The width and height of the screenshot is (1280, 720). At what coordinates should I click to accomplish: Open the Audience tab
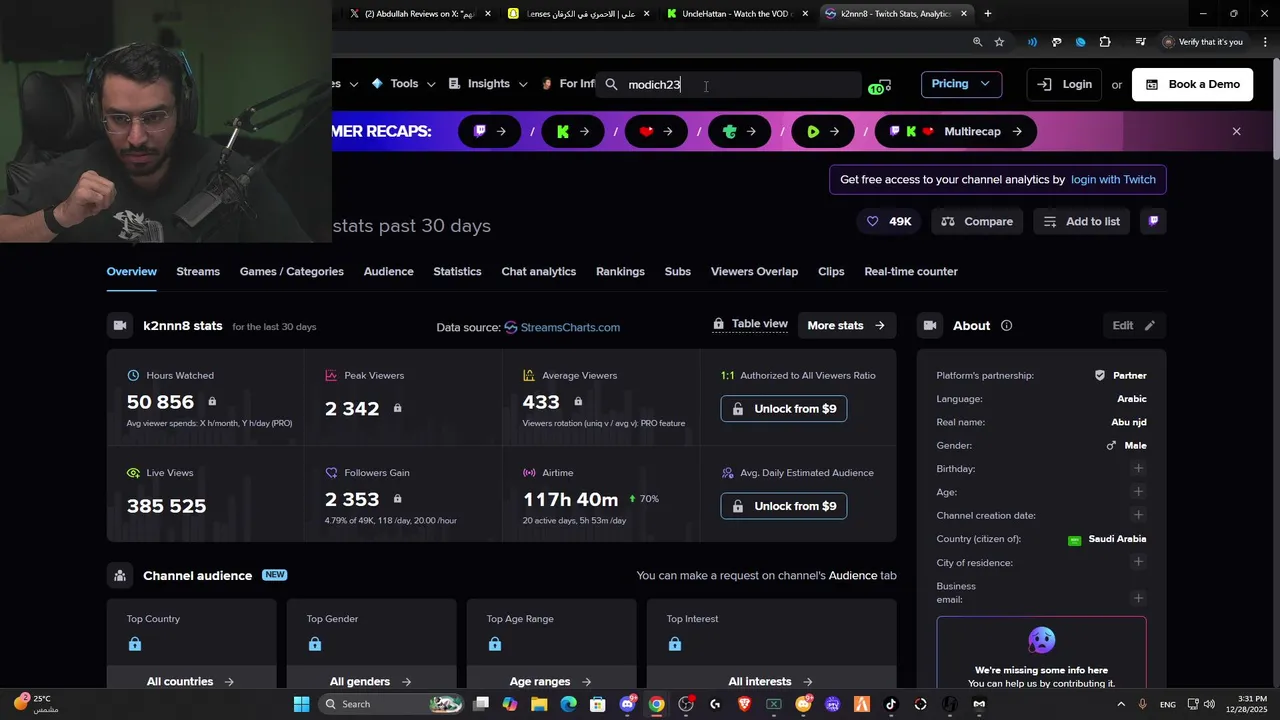(x=389, y=272)
